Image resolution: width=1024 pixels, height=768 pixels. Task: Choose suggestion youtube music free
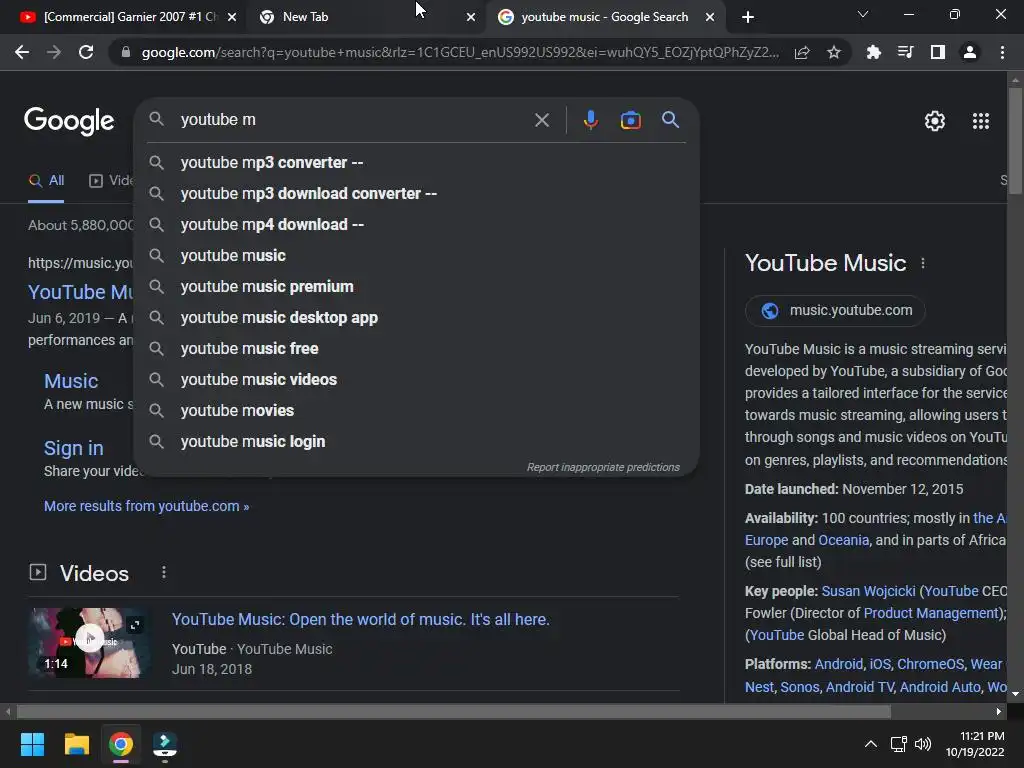click(x=417, y=349)
